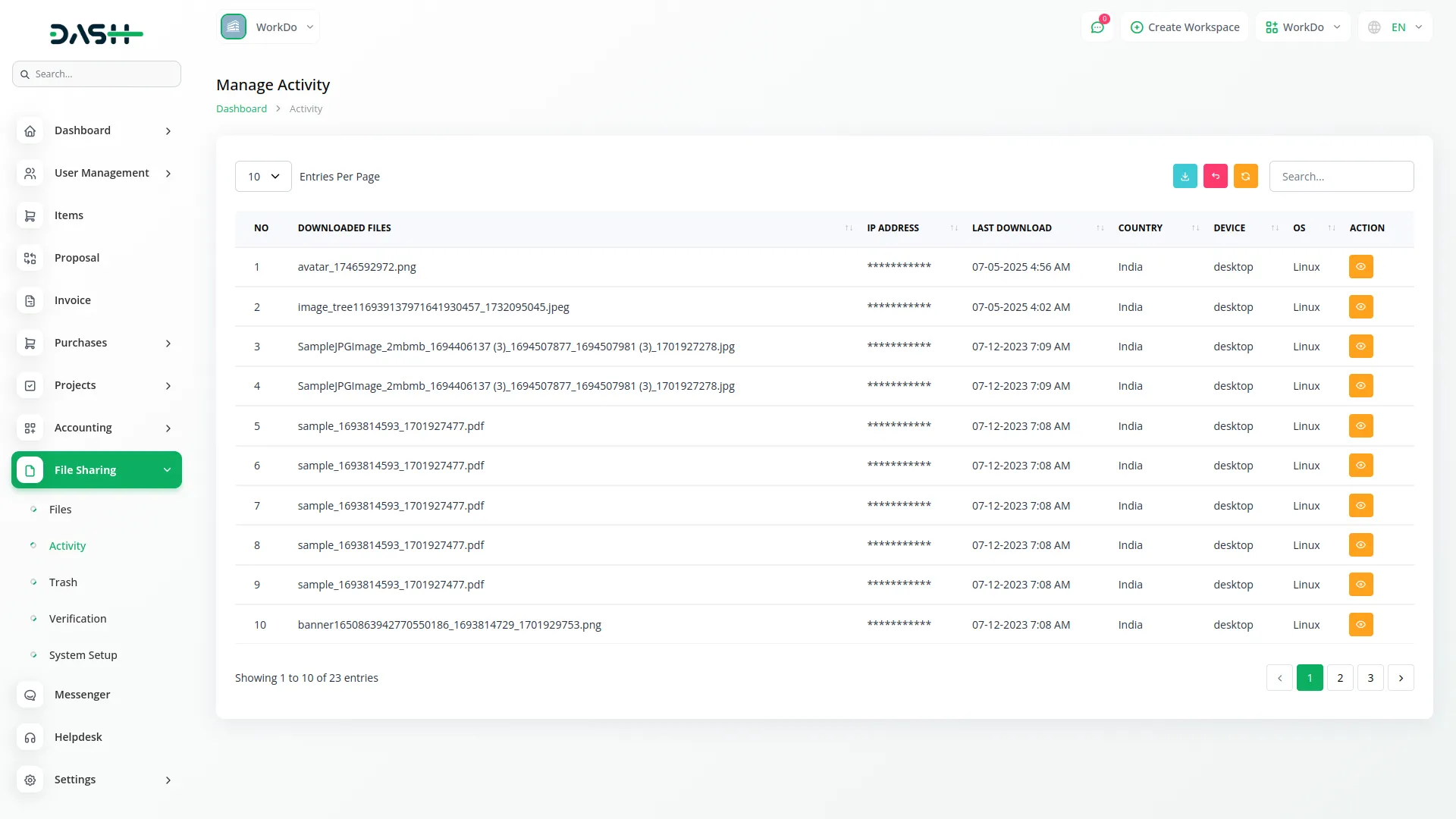Screen dimensions: 1456x819
Task: View details of avatar_1746592972.png via eye toggle
Action: pos(1360,266)
